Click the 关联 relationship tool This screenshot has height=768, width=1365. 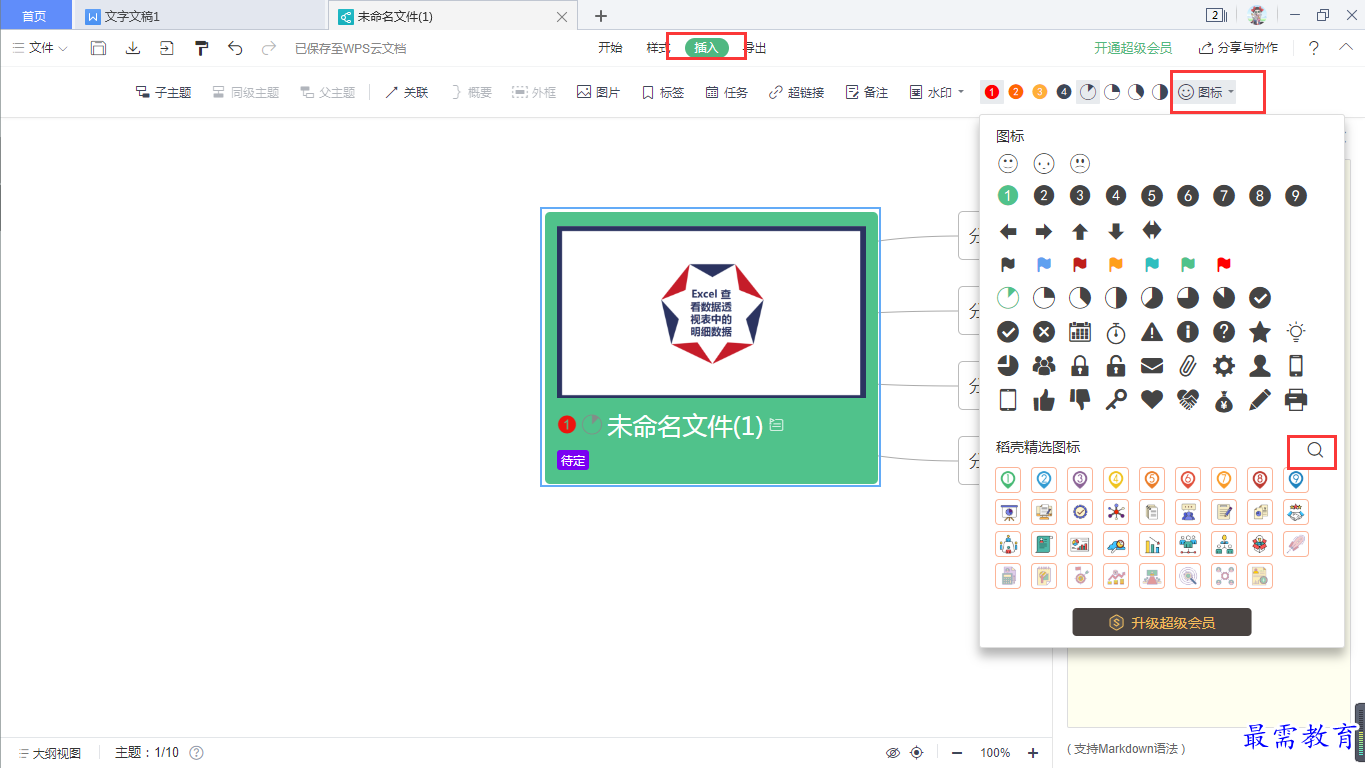point(406,92)
